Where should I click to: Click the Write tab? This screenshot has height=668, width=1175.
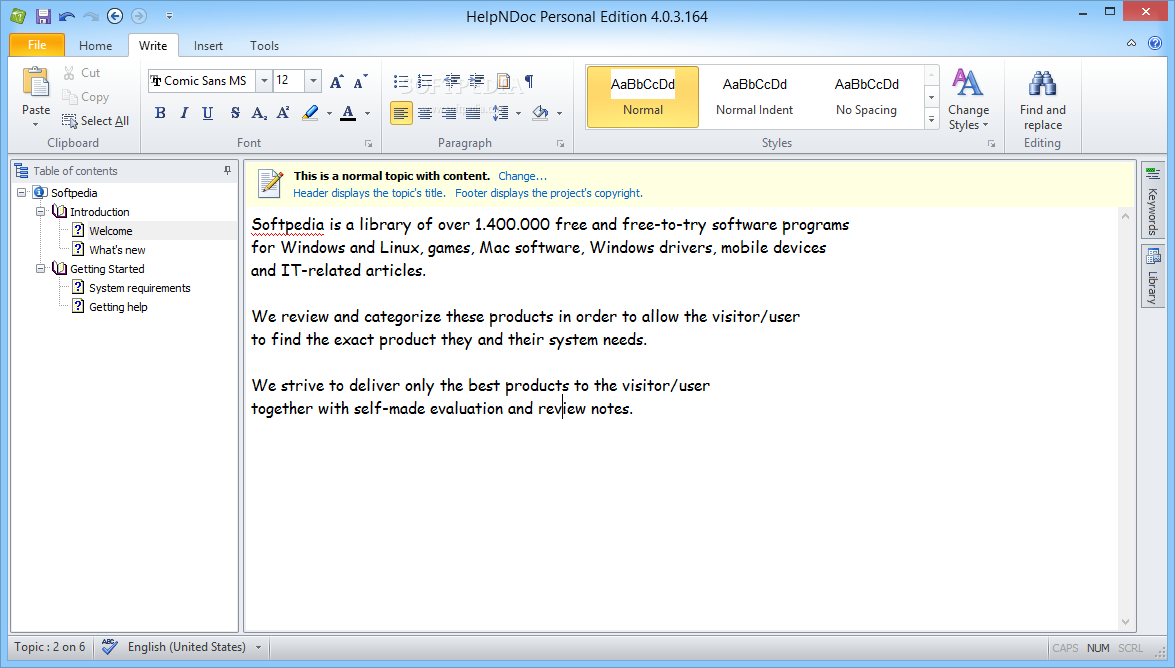pyautogui.click(x=153, y=46)
